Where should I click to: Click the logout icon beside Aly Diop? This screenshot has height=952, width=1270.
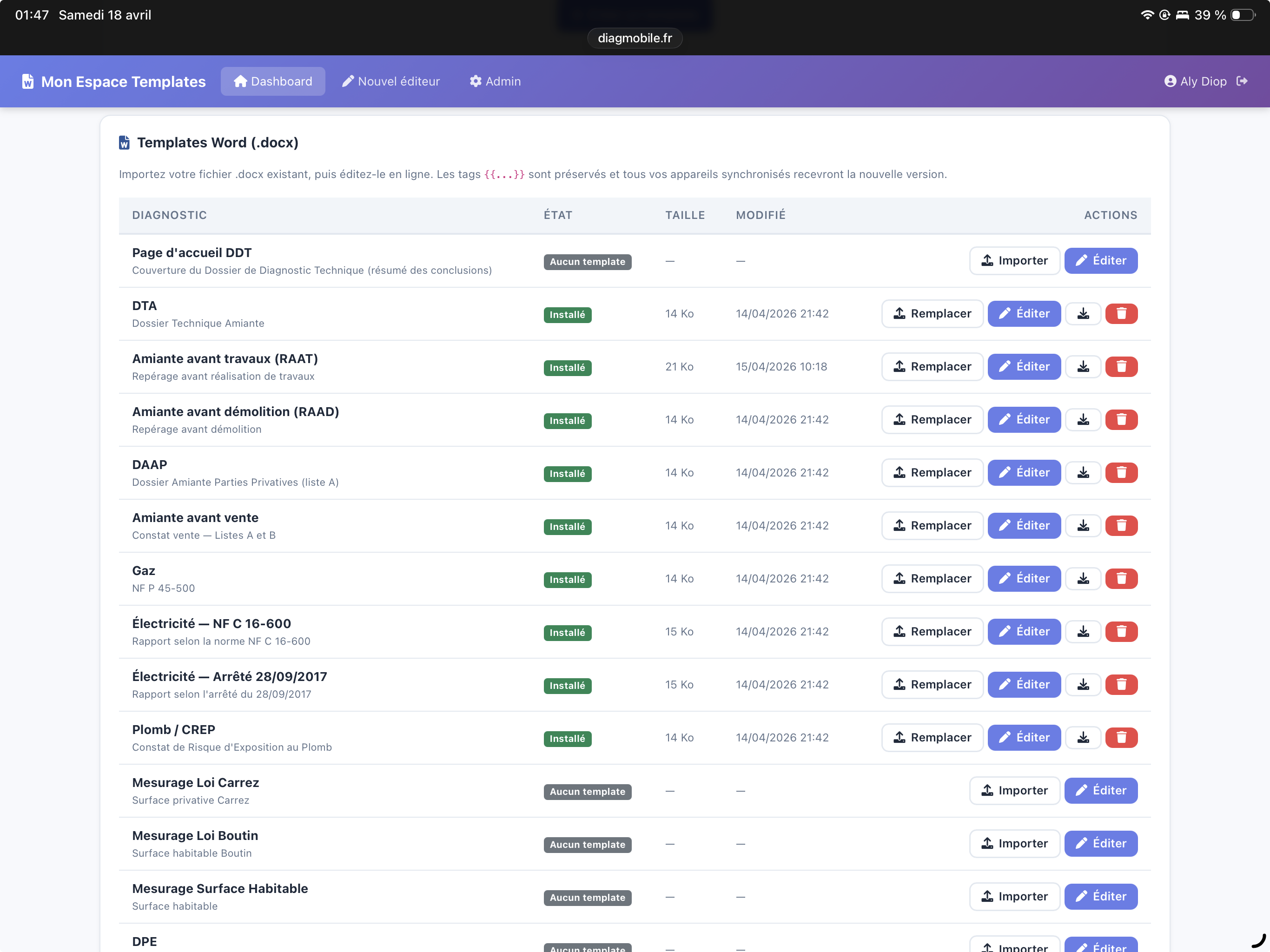coord(1242,81)
